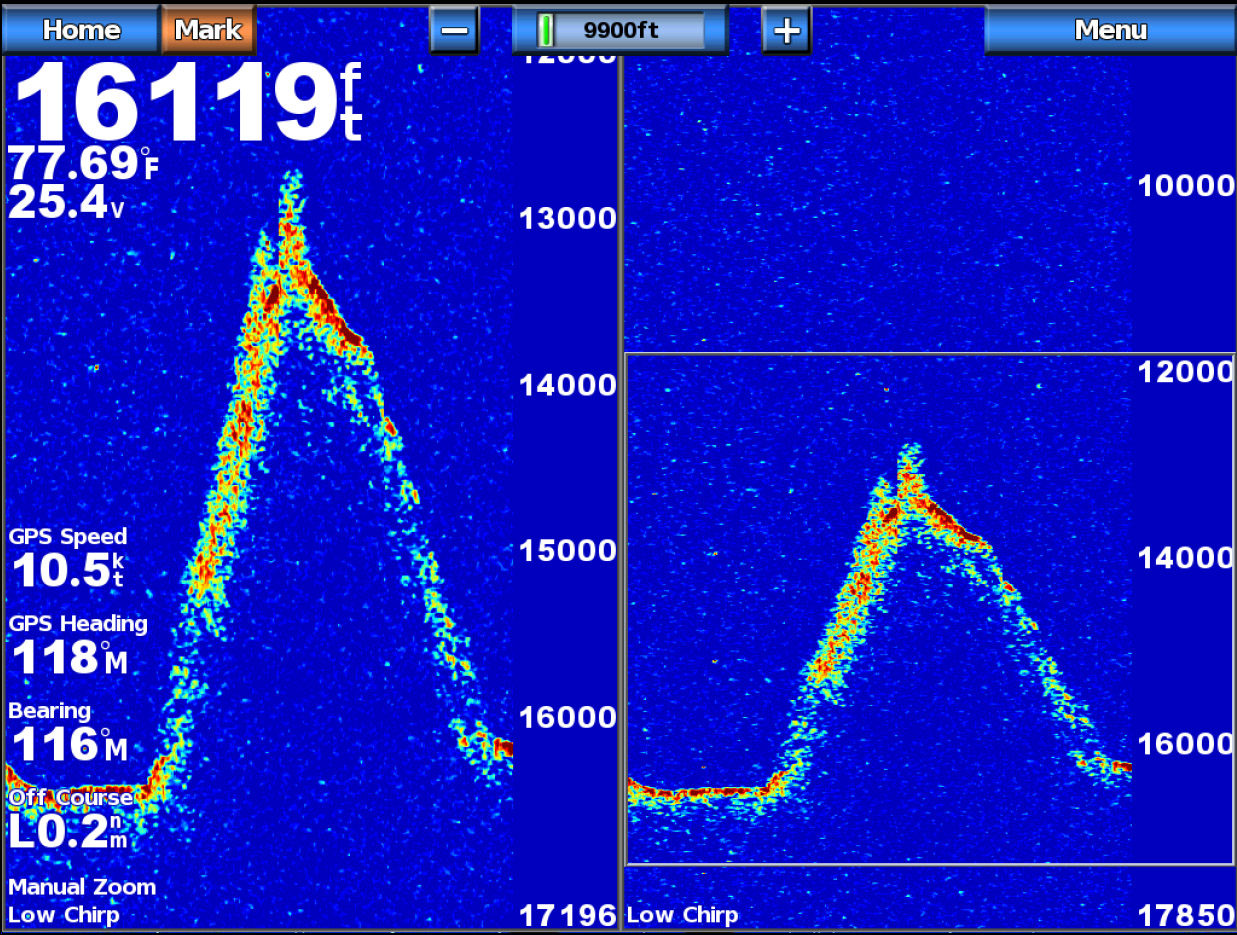Click the 13000 depth scale marker

[x=567, y=218]
